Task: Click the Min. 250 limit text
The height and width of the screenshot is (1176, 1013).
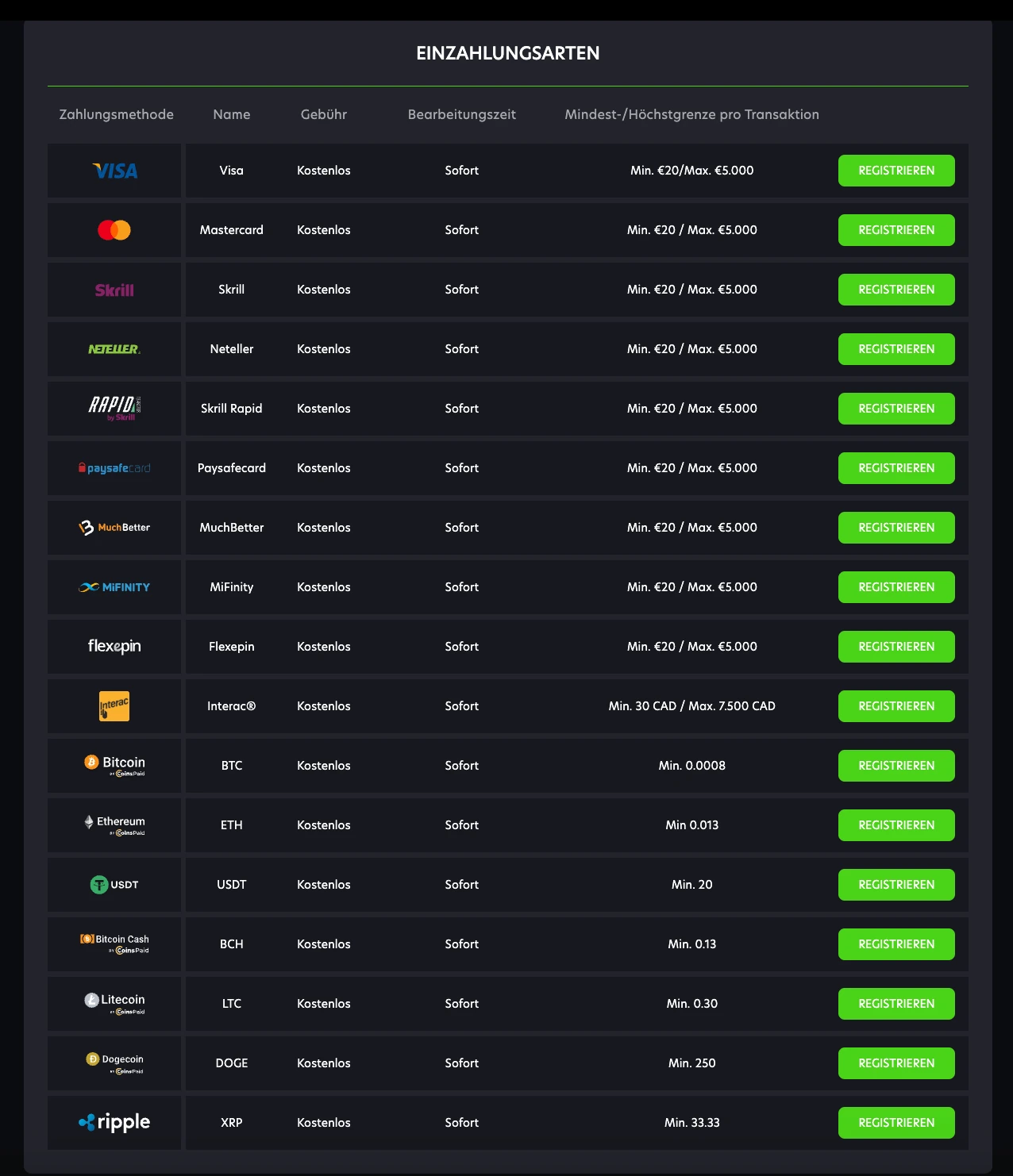Action: point(692,1063)
